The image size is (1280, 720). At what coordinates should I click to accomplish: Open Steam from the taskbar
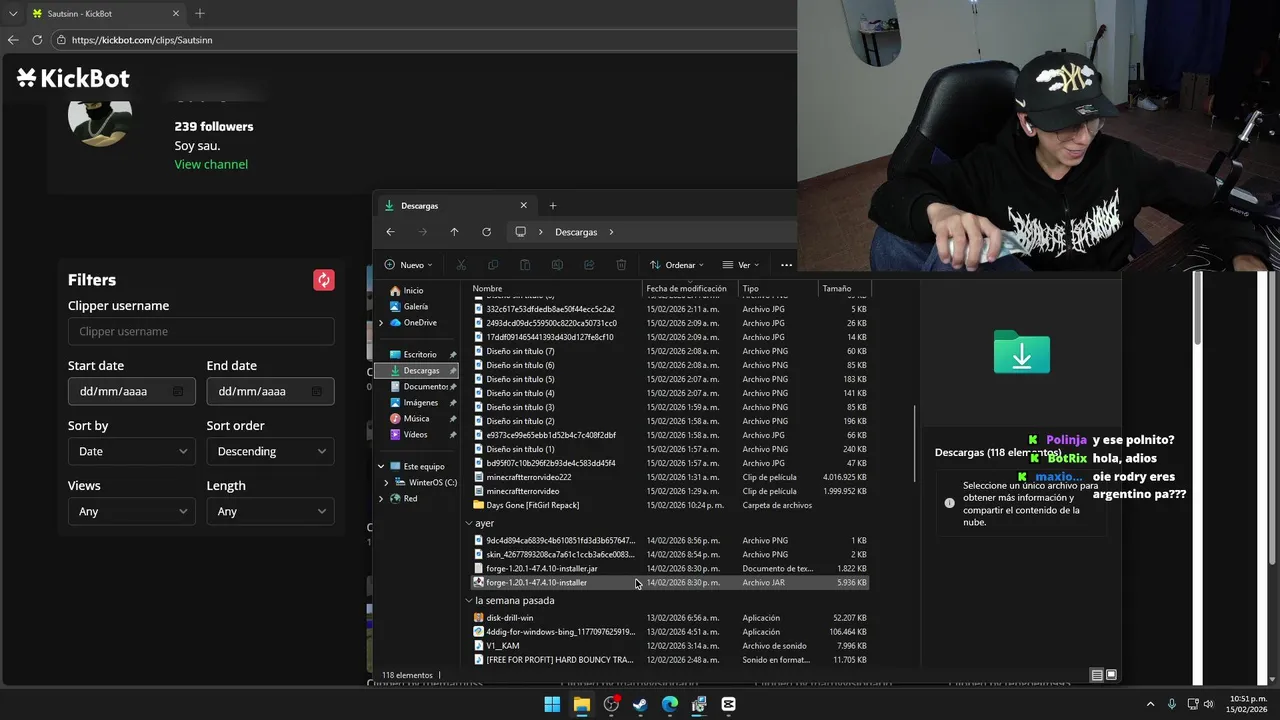(640, 704)
